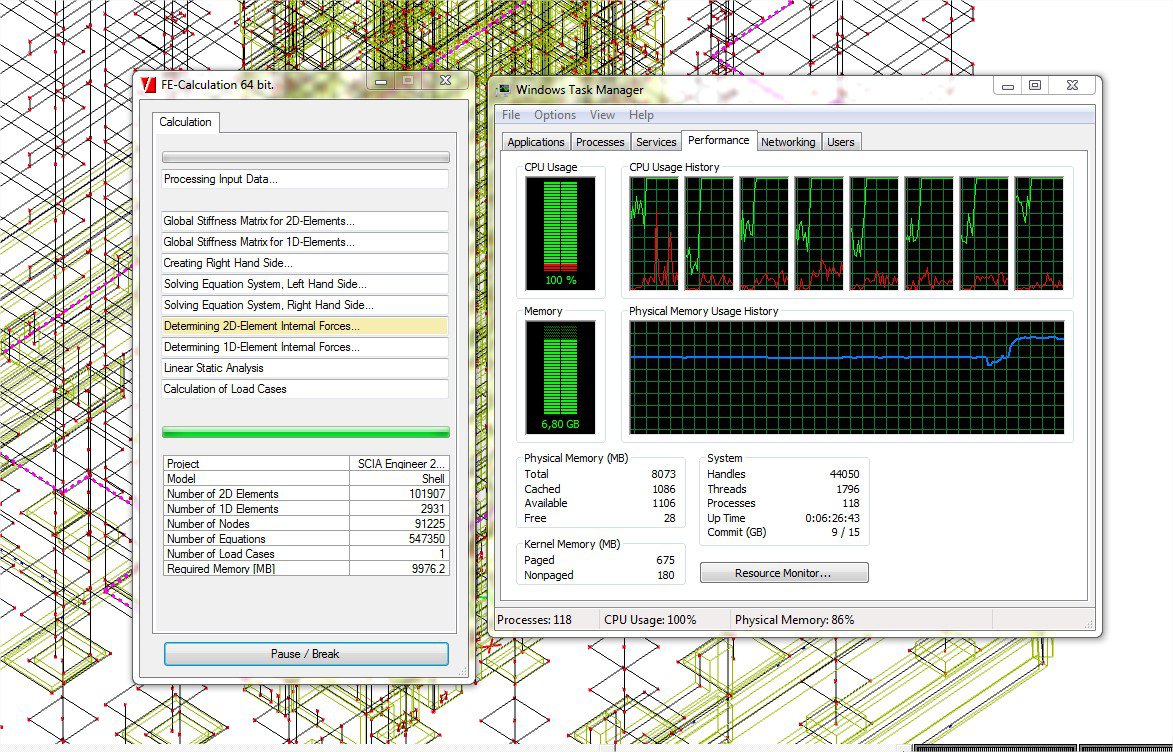The height and width of the screenshot is (752, 1173).
Task: Open the Options menu in Task Manager
Action: 555,115
